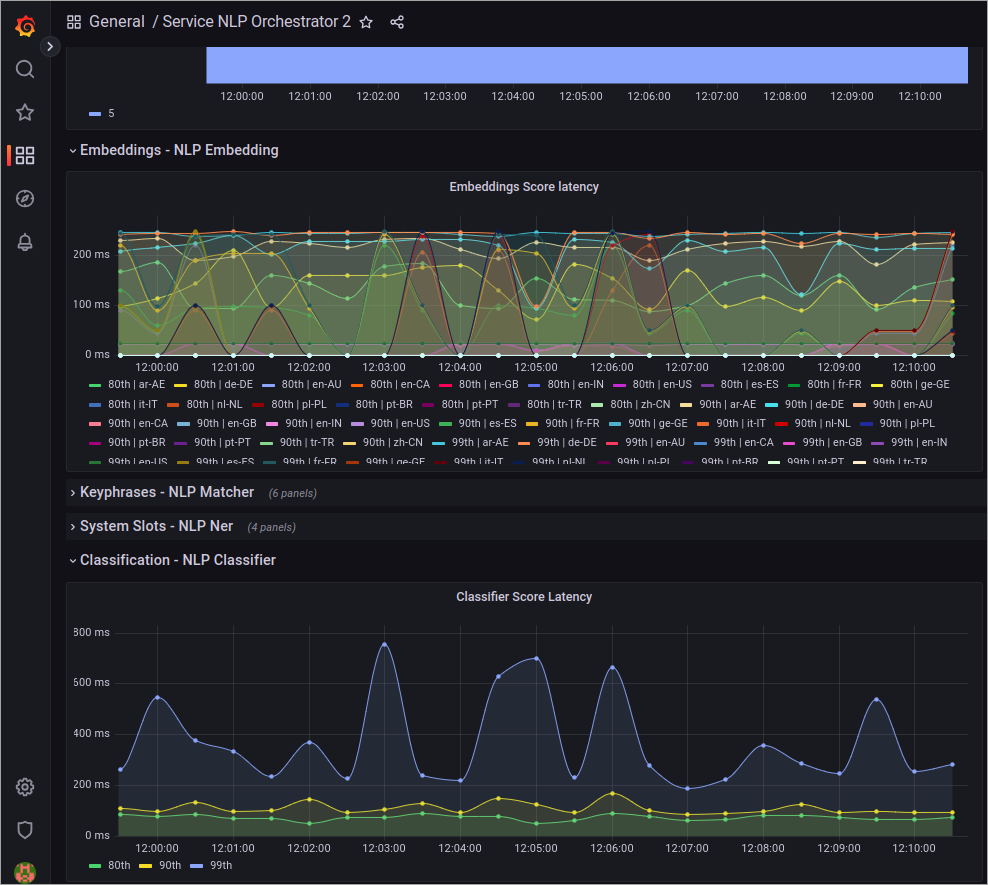
Task: Open the search dashboards icon
Action: pos(25,69)
